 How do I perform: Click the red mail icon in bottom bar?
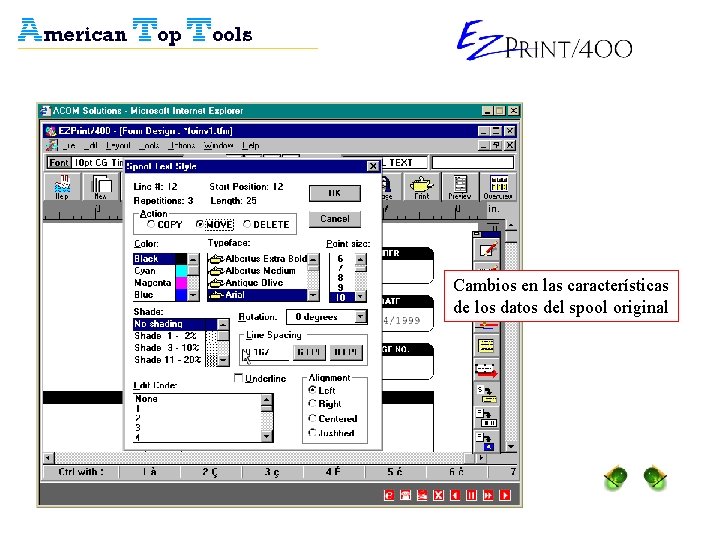click(422, 495)
